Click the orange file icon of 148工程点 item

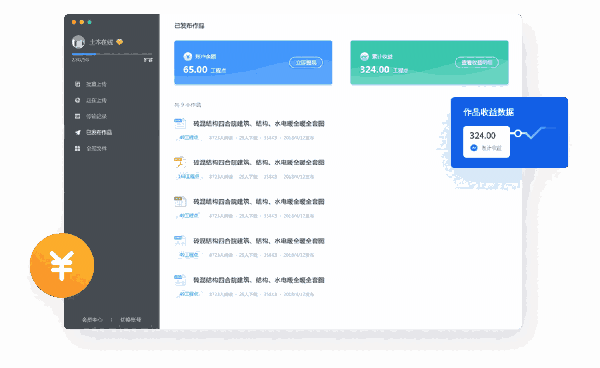pyautogui.click(x=179, y=162)
